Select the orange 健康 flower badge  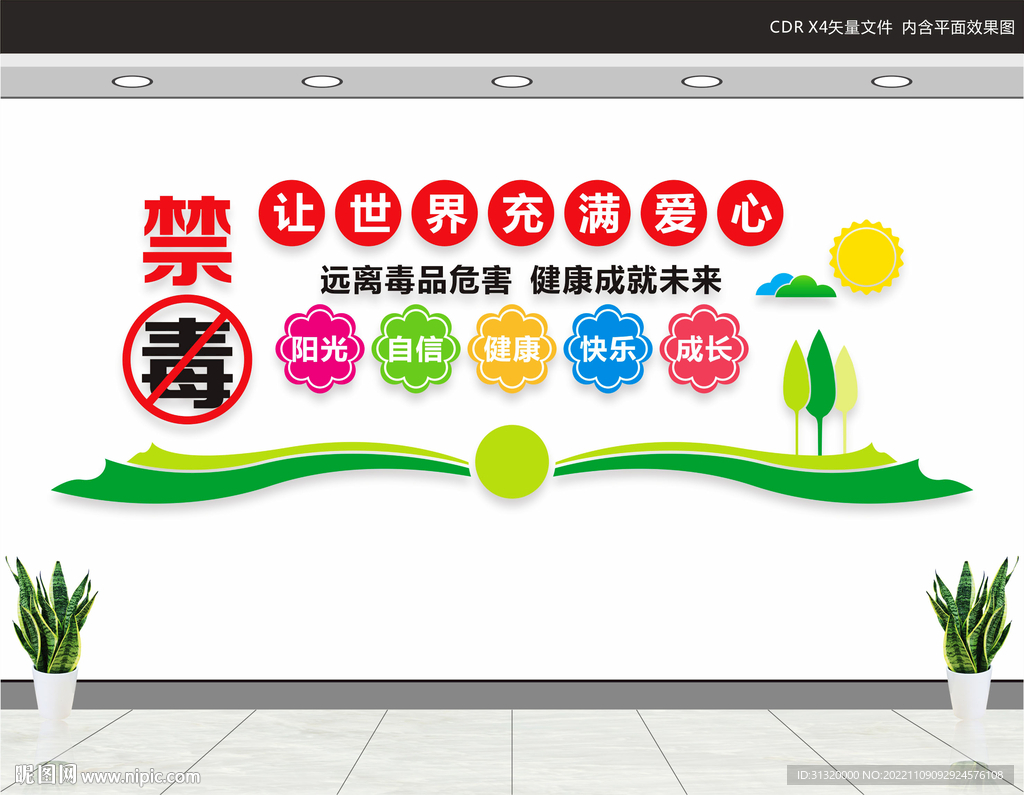tap(511, 348)
